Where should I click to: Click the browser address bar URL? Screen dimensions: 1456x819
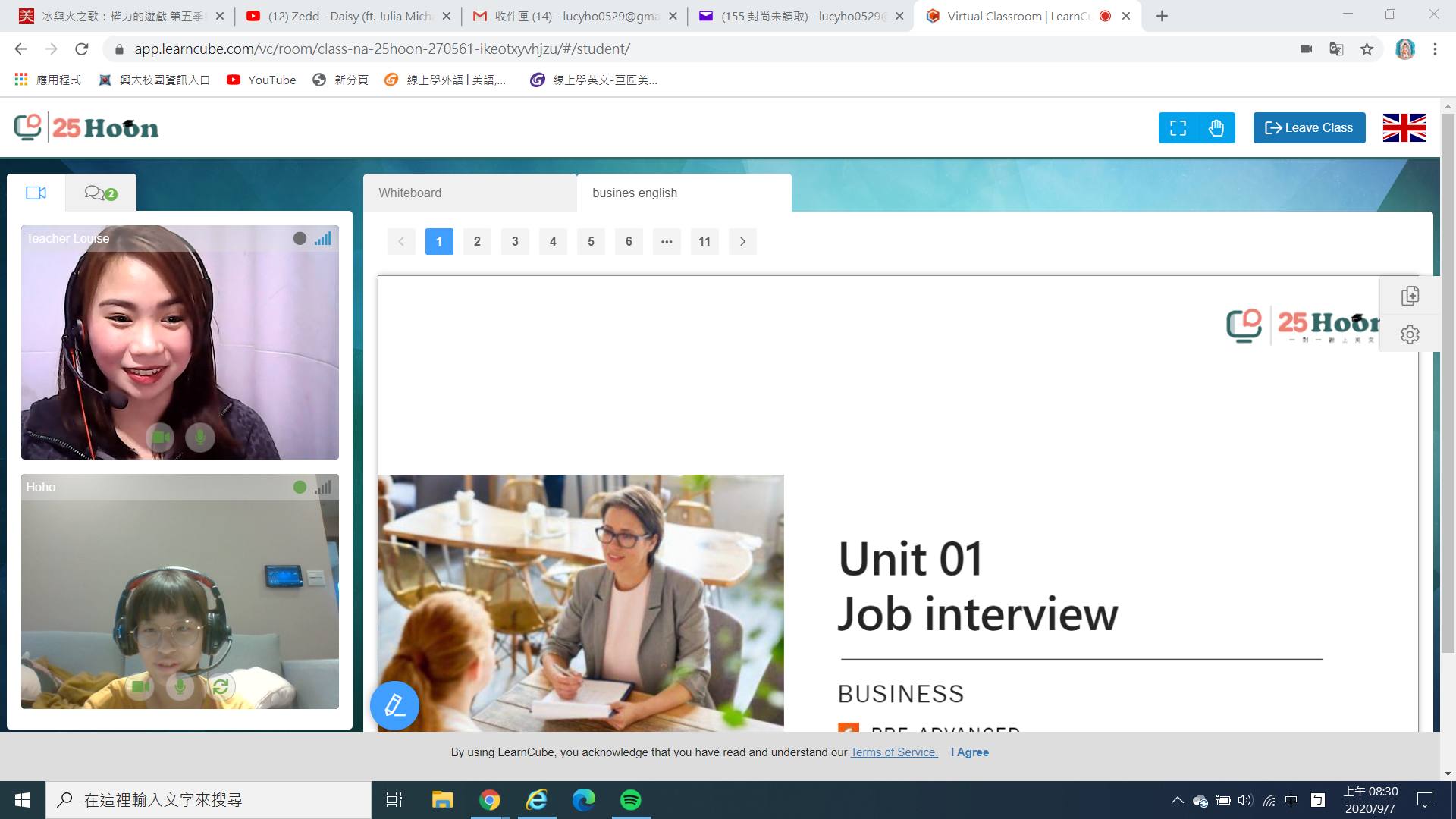[x=382, y=49]
